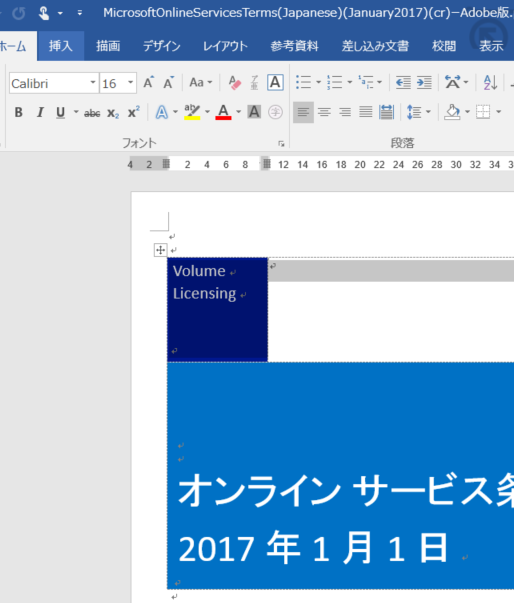Apply subscript formatting
Screen dimensions: 514x603
pyautogui.click(x=113, y=113)
